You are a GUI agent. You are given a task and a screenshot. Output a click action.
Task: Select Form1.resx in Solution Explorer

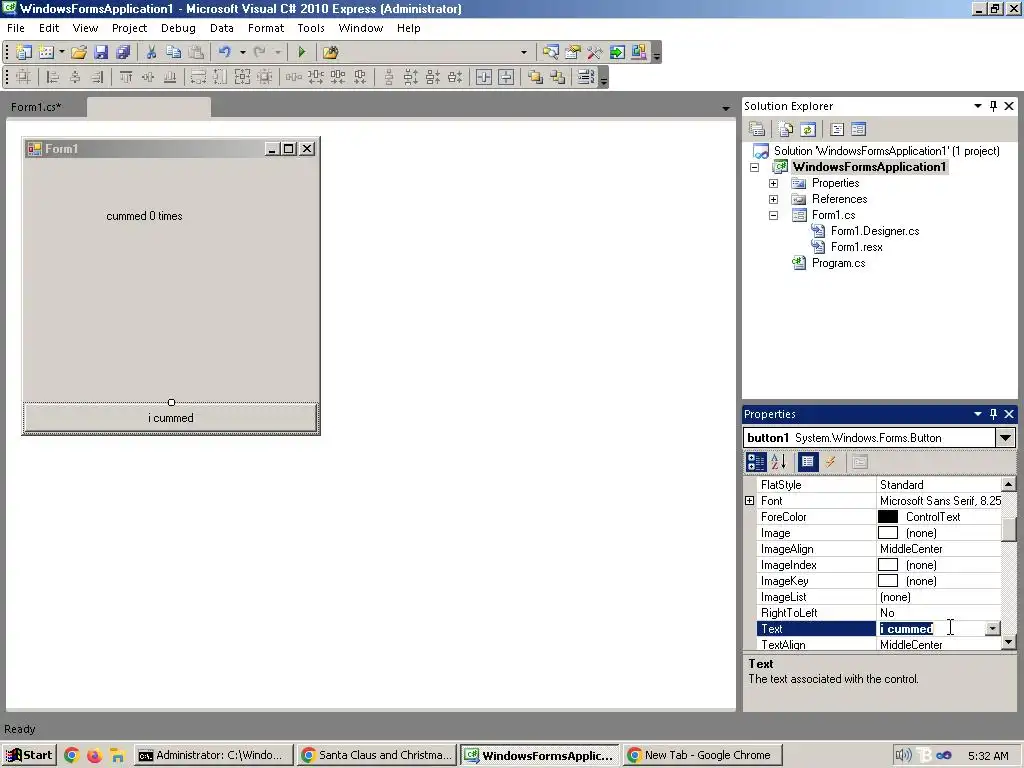tap(856, 247)
